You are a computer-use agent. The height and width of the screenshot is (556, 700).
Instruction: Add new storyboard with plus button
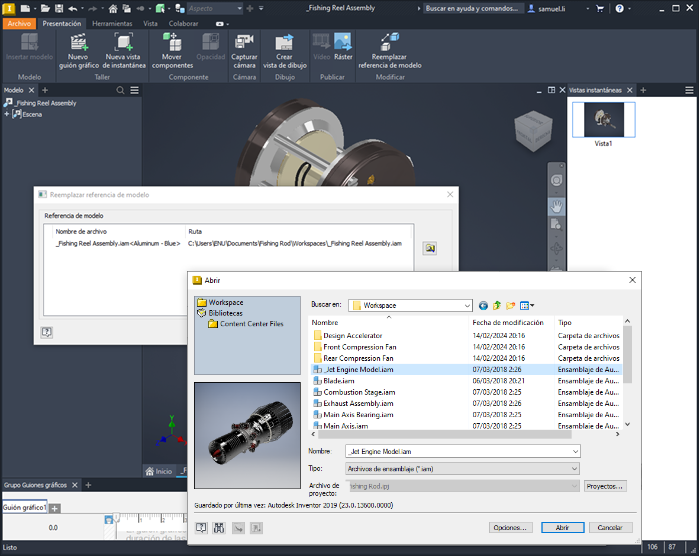click(x=55, y=508)
